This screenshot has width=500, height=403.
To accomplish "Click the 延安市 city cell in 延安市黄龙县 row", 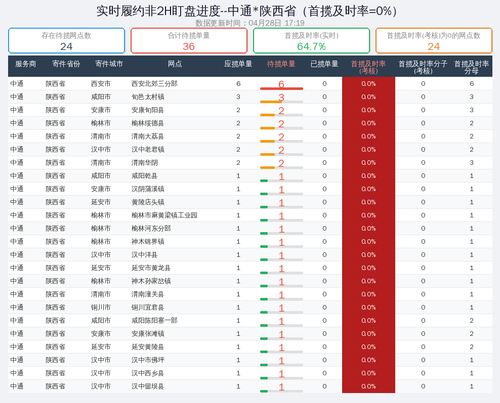I will point(101,268).
